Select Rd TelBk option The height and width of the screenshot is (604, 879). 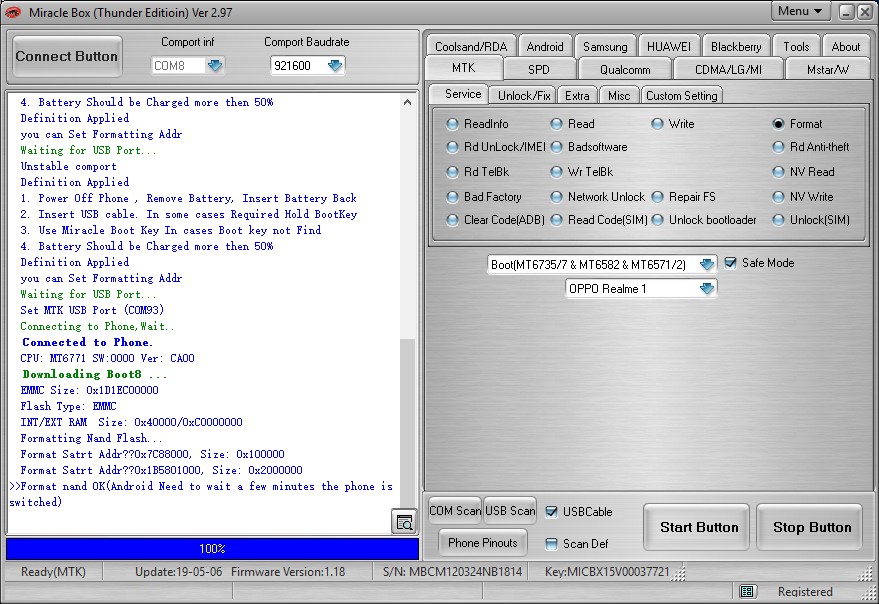click(x=452, y=172)
